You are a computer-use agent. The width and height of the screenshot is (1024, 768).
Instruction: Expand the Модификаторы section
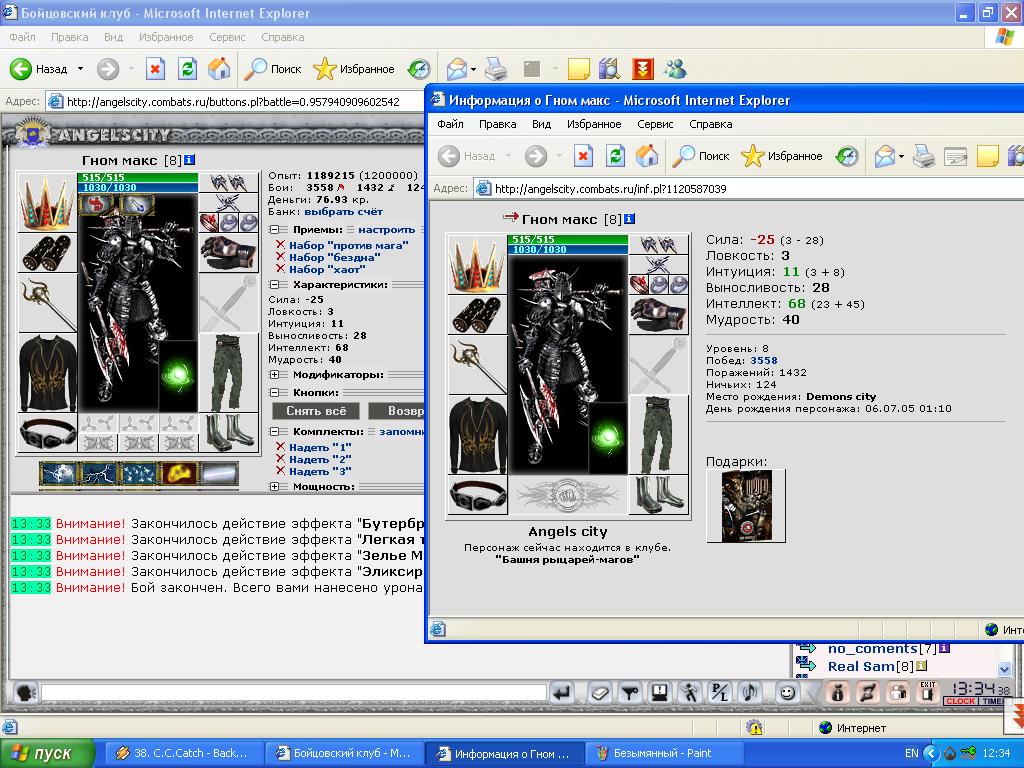(x=274, y=375)
